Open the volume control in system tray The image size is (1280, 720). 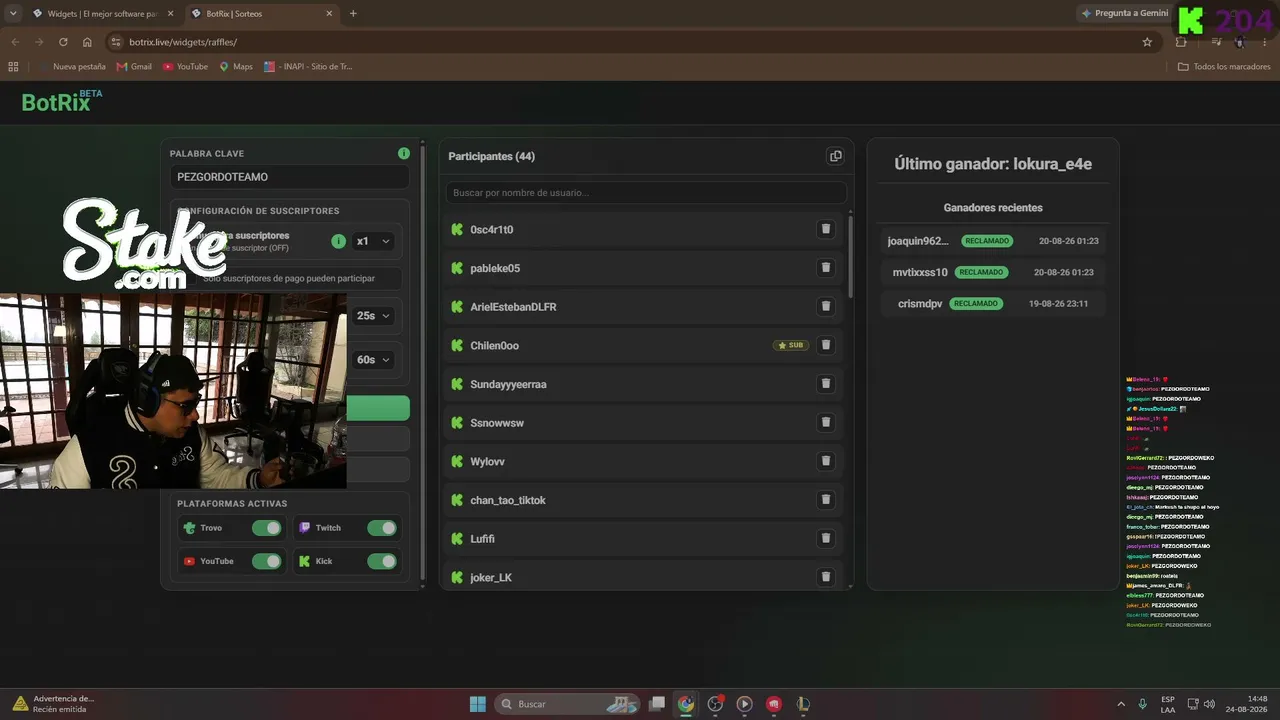point(1209,704)
